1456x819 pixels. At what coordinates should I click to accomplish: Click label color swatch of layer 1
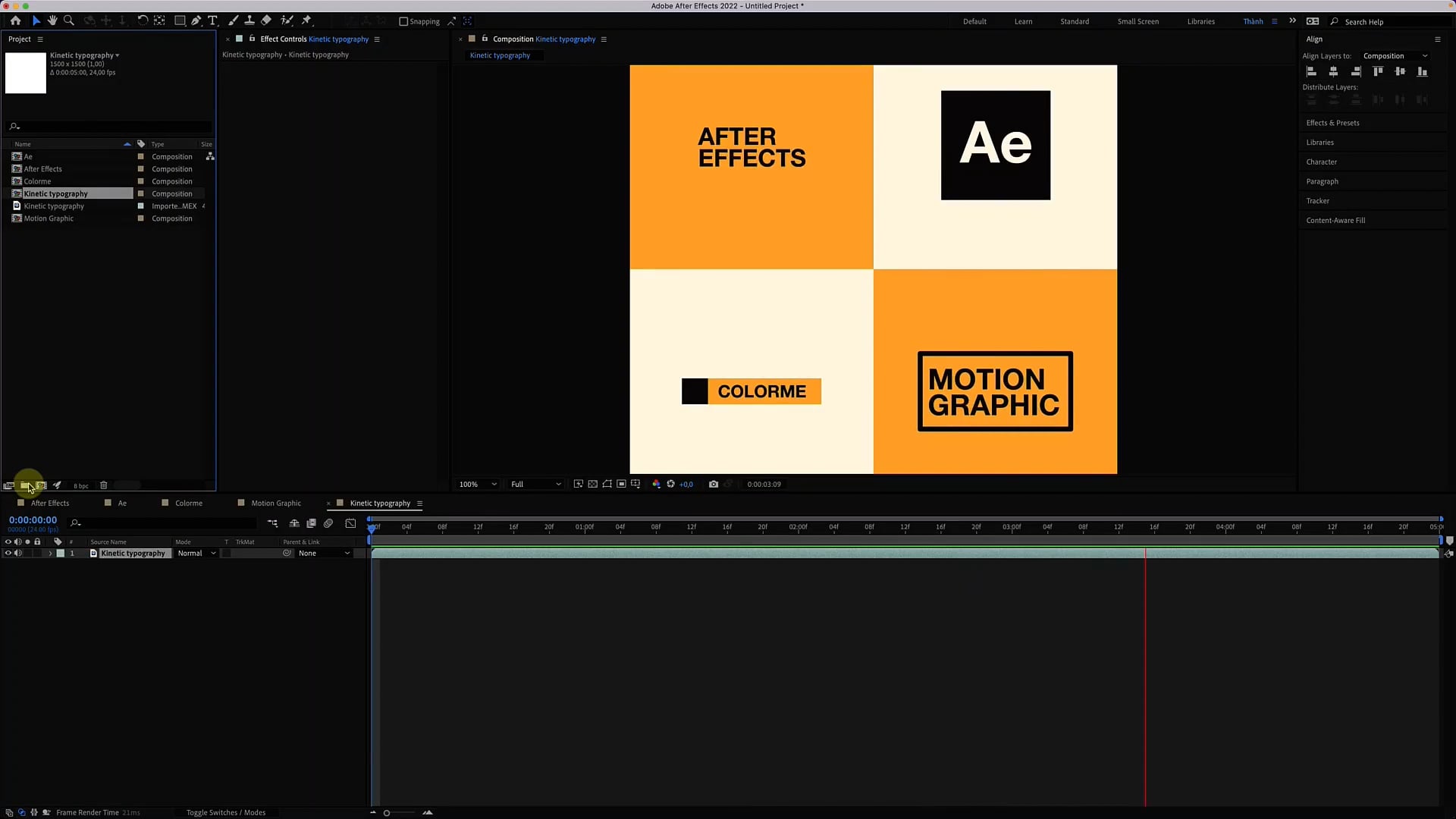coord(61,554)
